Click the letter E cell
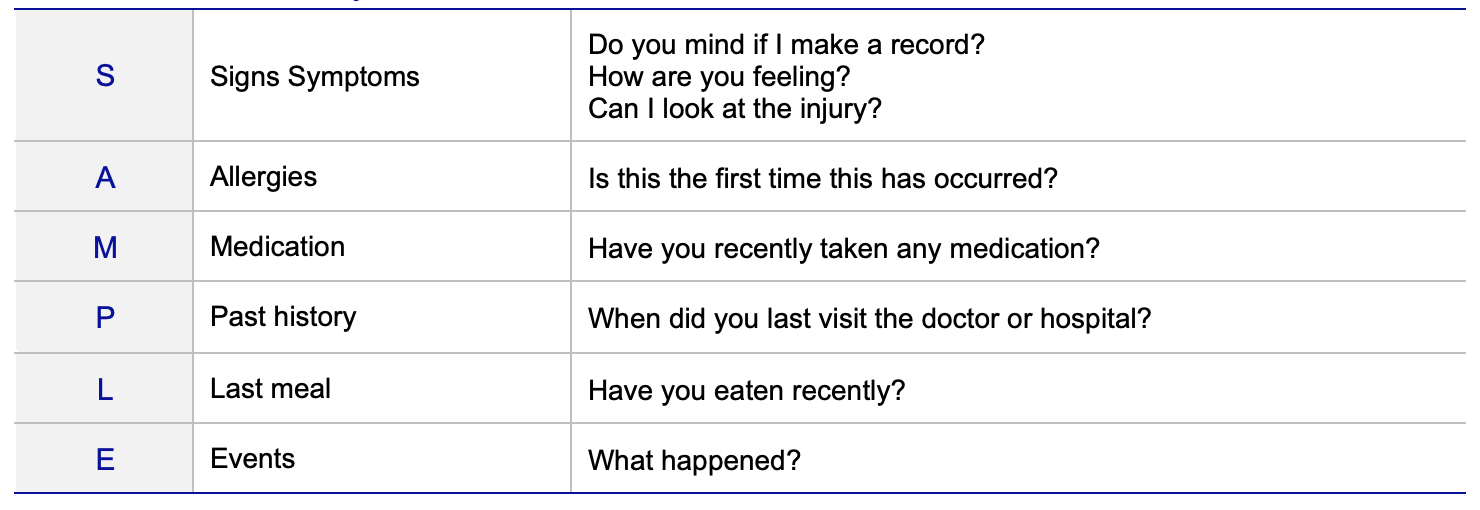Image resolution: width=1480 pixels, height=510 pixels. tap(105, 460)
